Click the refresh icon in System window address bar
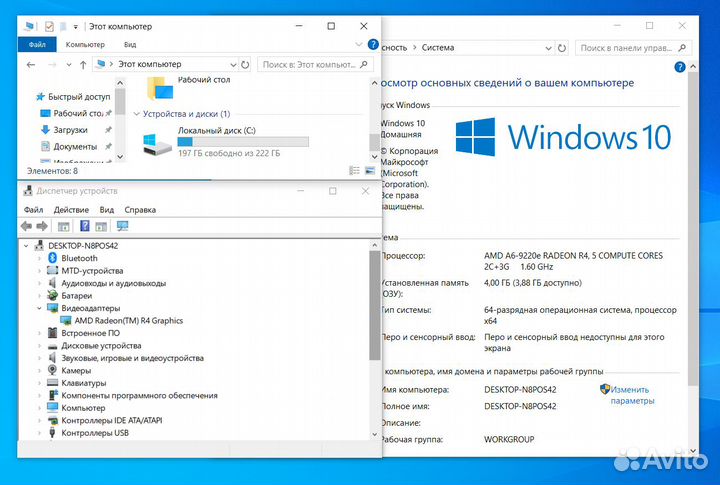The height and width of the screenshot is (485, 720). coord(562,48)
